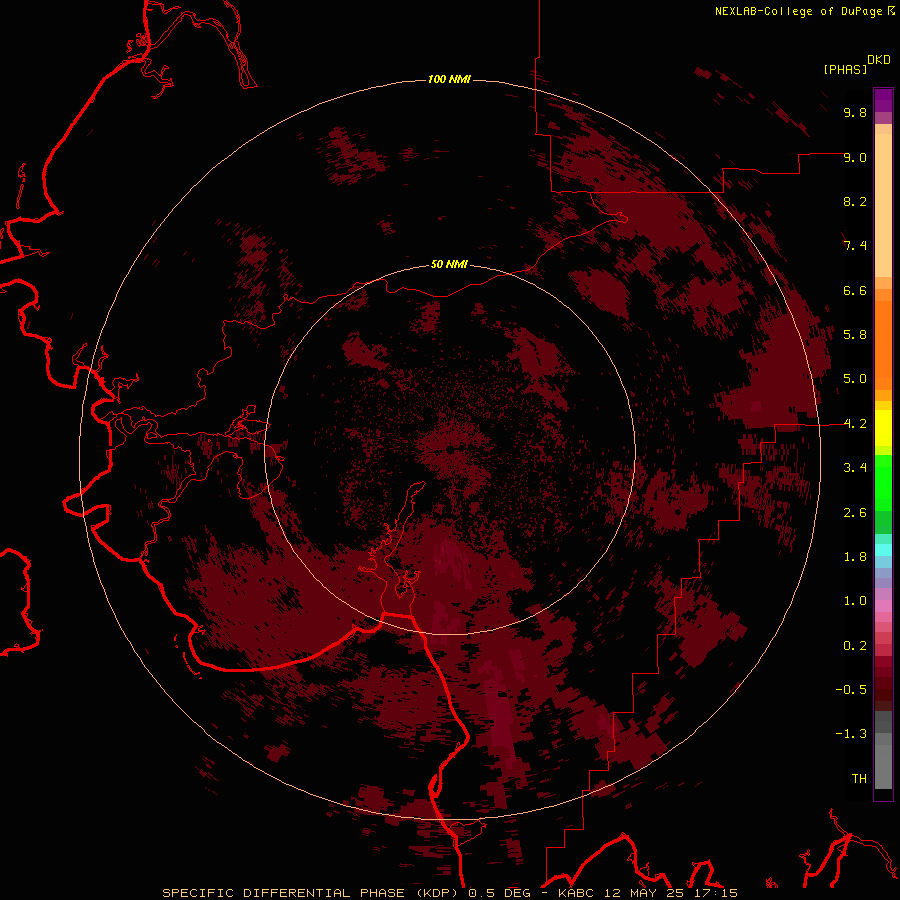Click the 'SPECIFIC DIFFERENTIAL PHASE (KDP)' caption text
Viewport: 900px width, 900px height.
[312, 893]
